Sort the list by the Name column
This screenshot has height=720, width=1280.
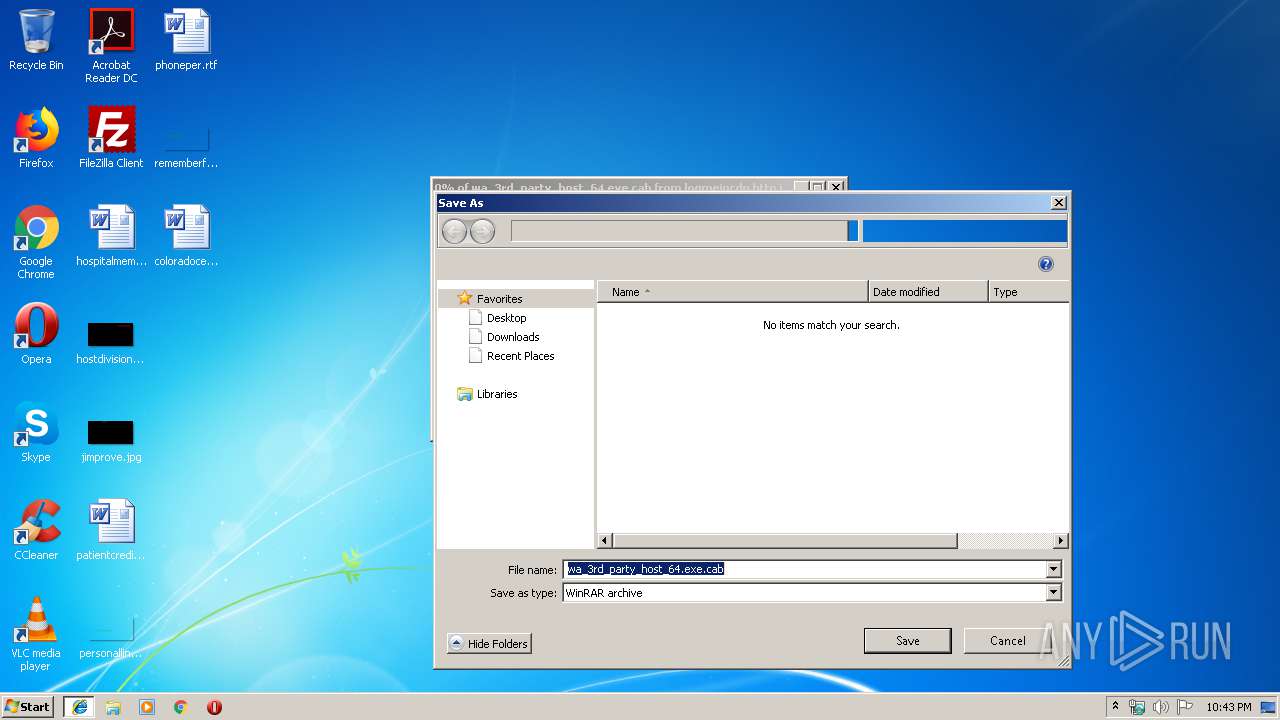[x=733, y=292]
